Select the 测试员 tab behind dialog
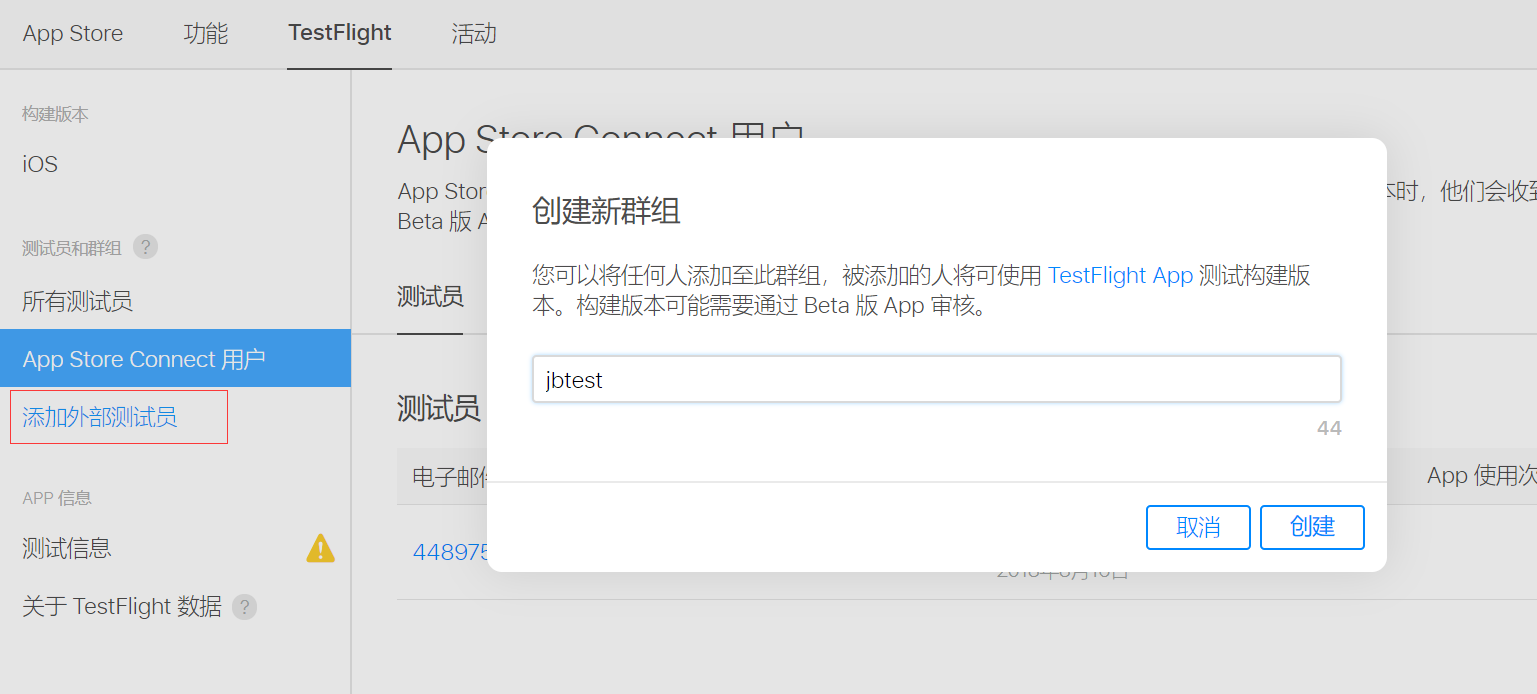The height and width of the screenshot is (694, 1537). pos(430,297)
